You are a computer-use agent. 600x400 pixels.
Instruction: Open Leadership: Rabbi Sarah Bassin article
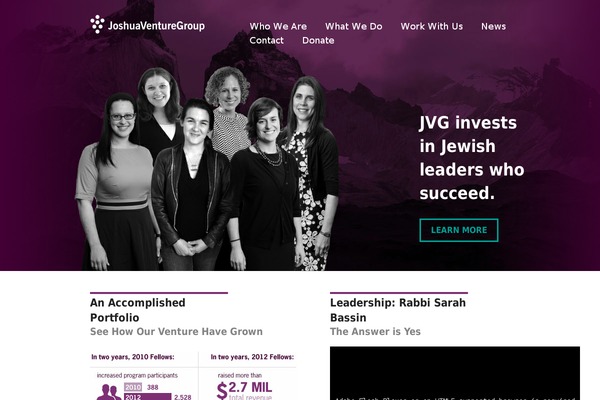(398, 310)
